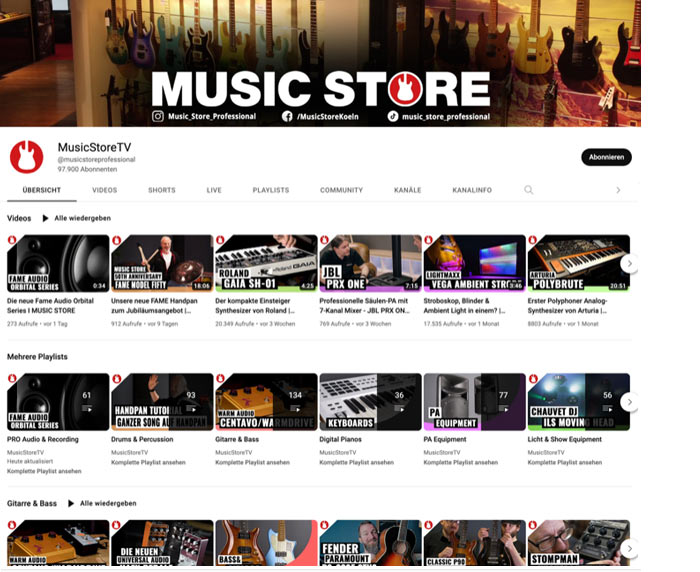Open the Digital Pianos playlist thumbnail
Screen dimensions: 700x572
tap(371, 402)
